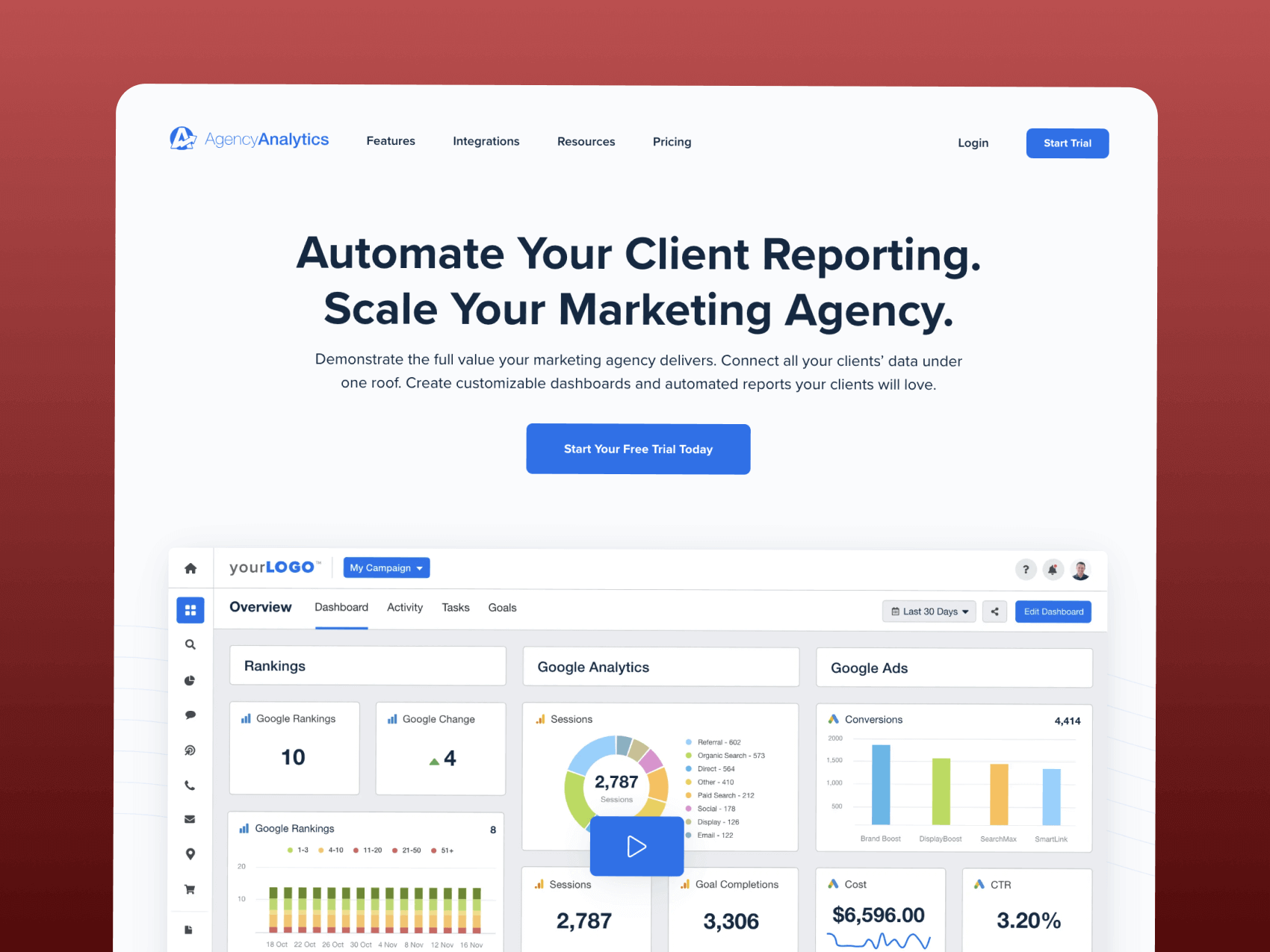Click the home icon in the sidebar
Screen dimensions: 1270x952
190,569
